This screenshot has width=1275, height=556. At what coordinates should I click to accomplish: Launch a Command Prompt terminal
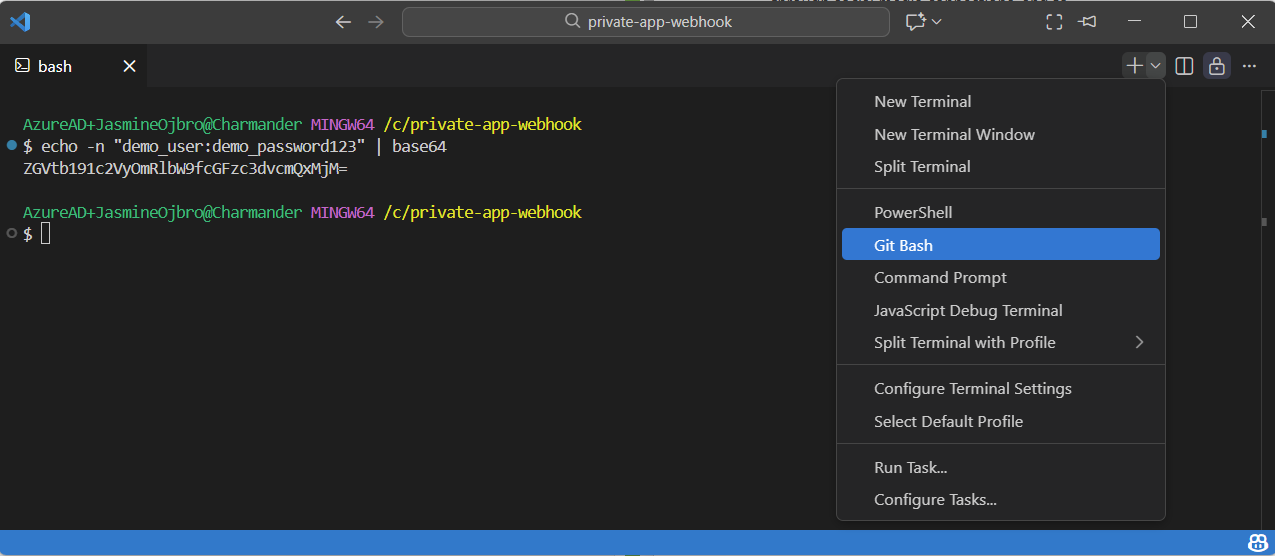tap(1001, 277)
